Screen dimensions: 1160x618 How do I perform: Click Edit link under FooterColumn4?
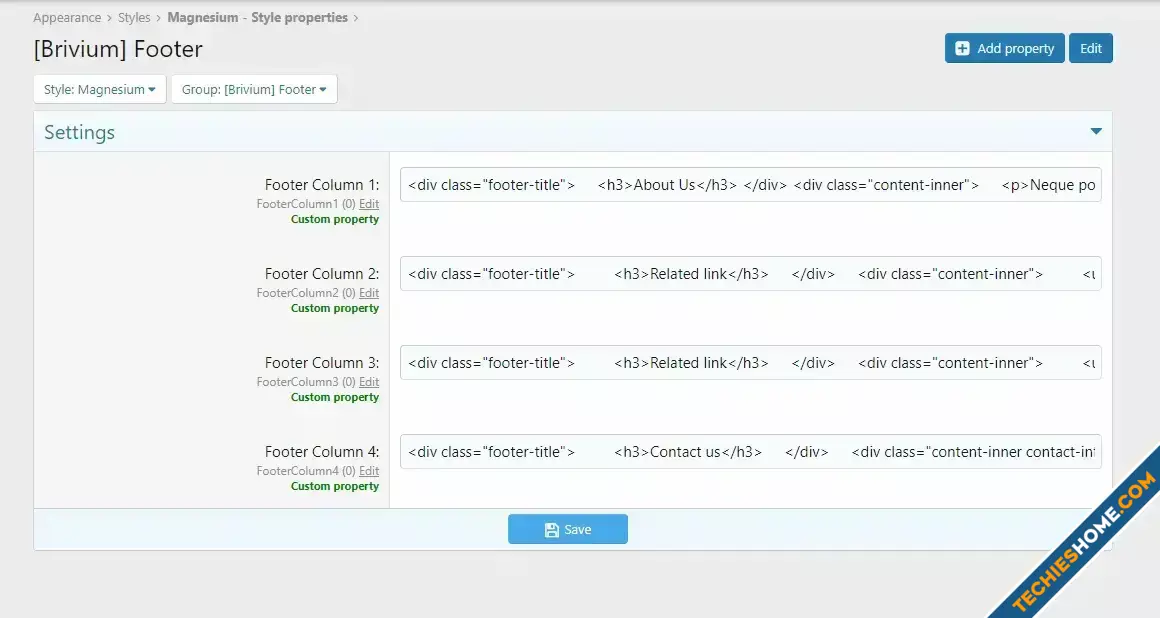368,471
